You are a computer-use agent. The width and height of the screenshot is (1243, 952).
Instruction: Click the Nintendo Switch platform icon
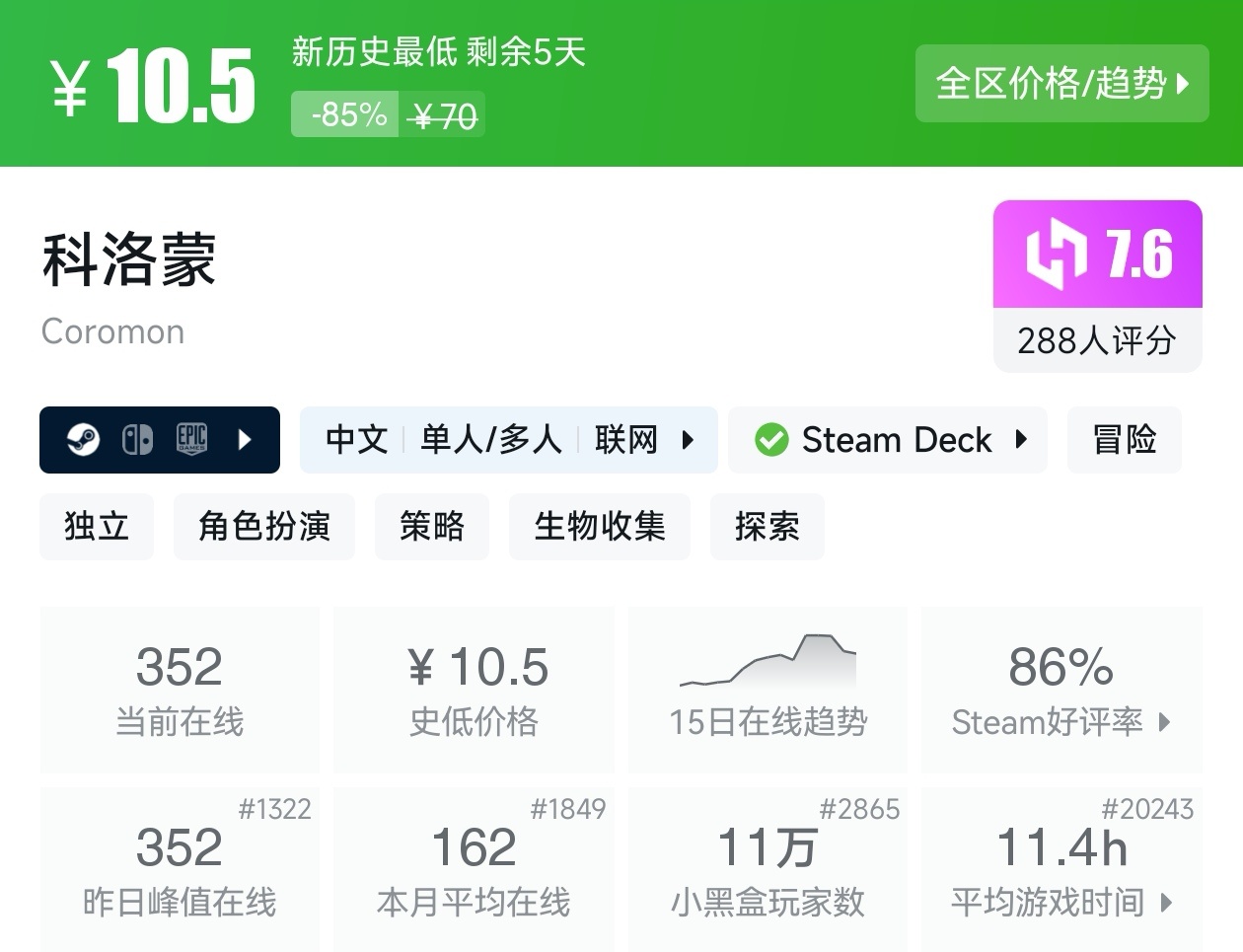tap(138, 438)
